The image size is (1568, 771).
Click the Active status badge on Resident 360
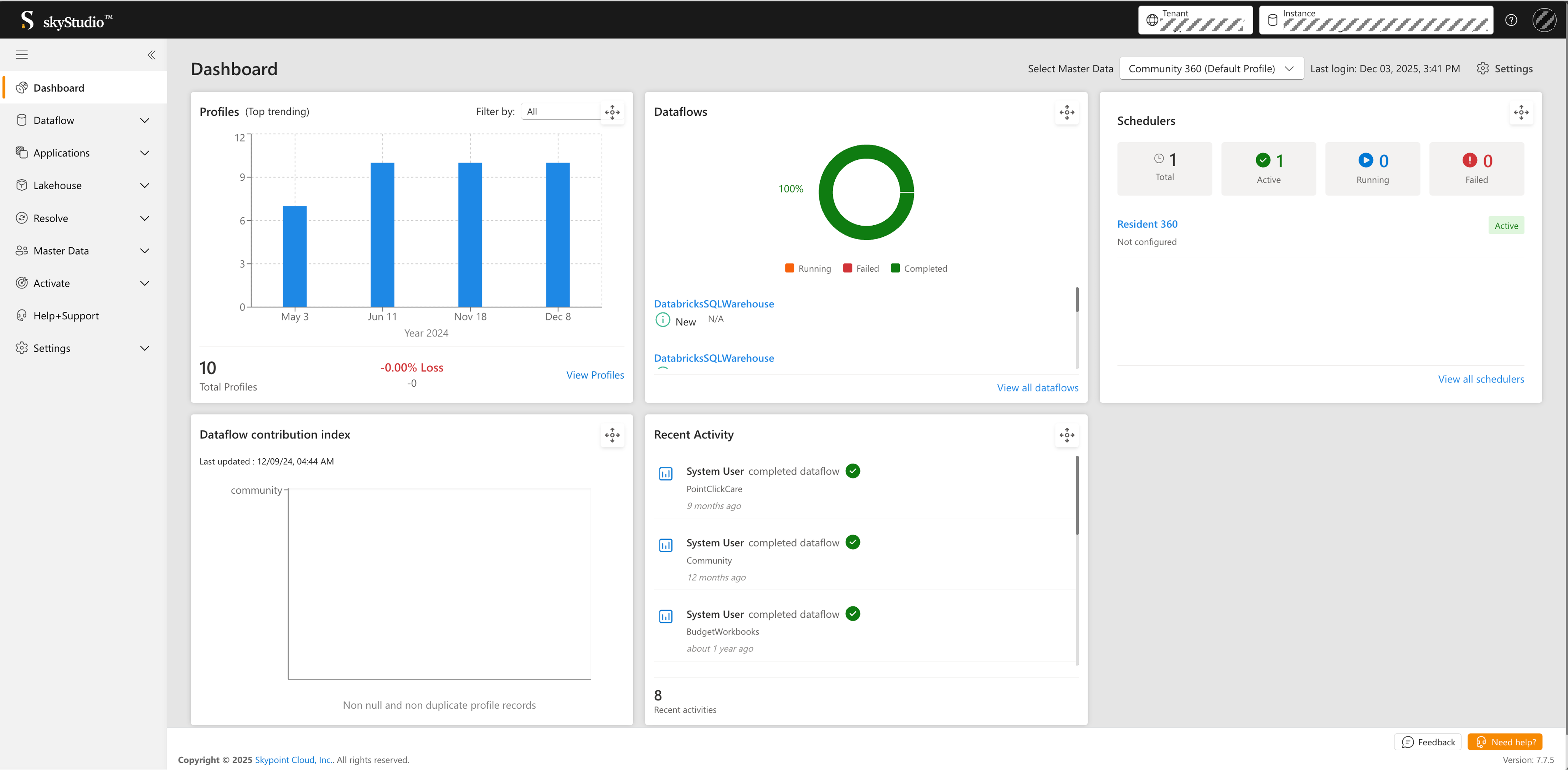1506,225
